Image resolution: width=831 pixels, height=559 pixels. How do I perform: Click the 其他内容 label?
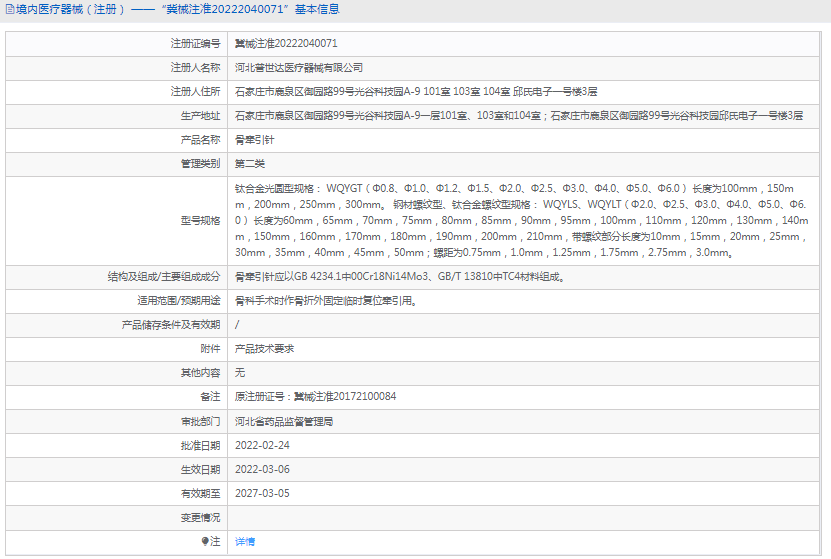coord(200,372)
